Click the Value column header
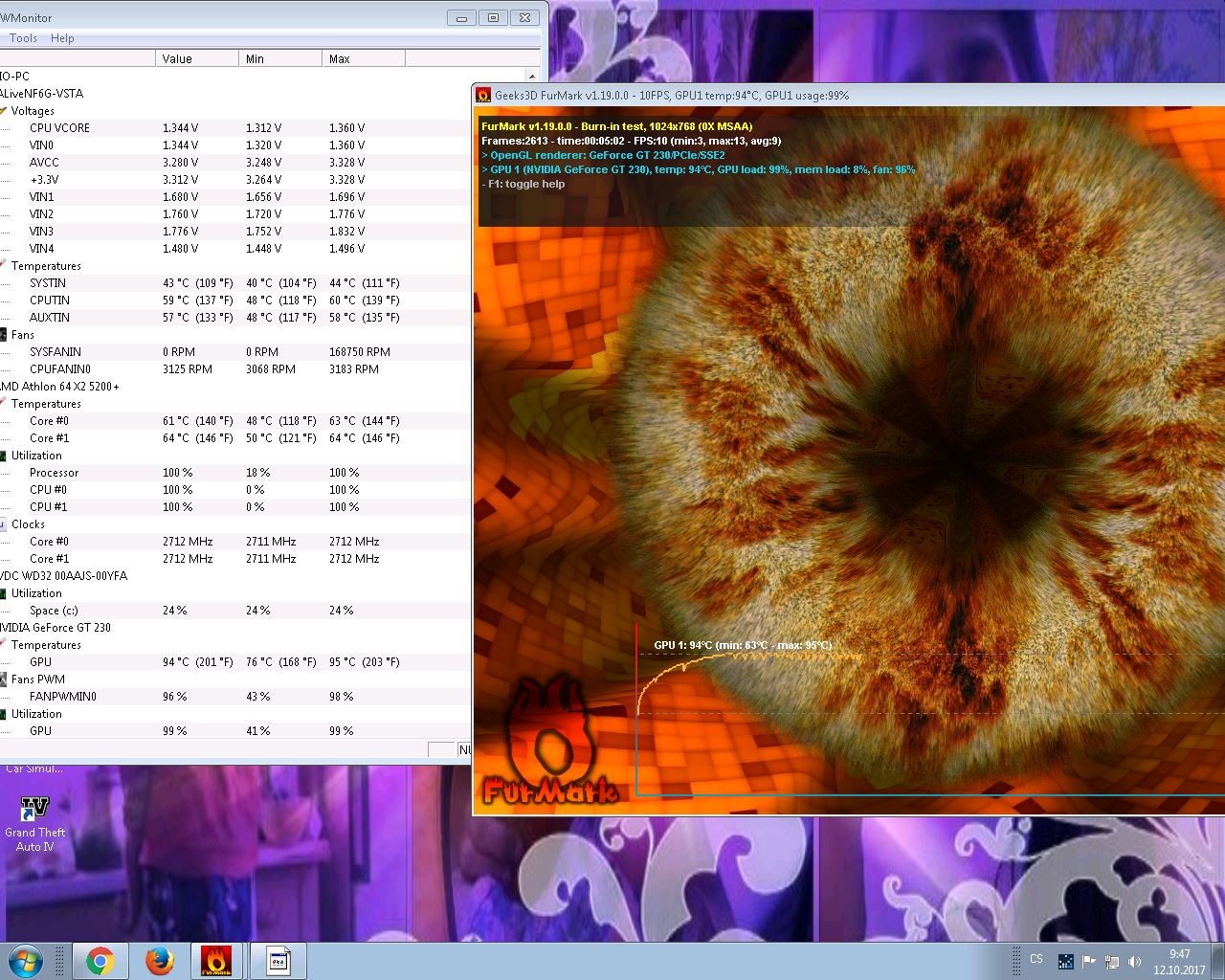The image size is (1225, 980). 196,58
